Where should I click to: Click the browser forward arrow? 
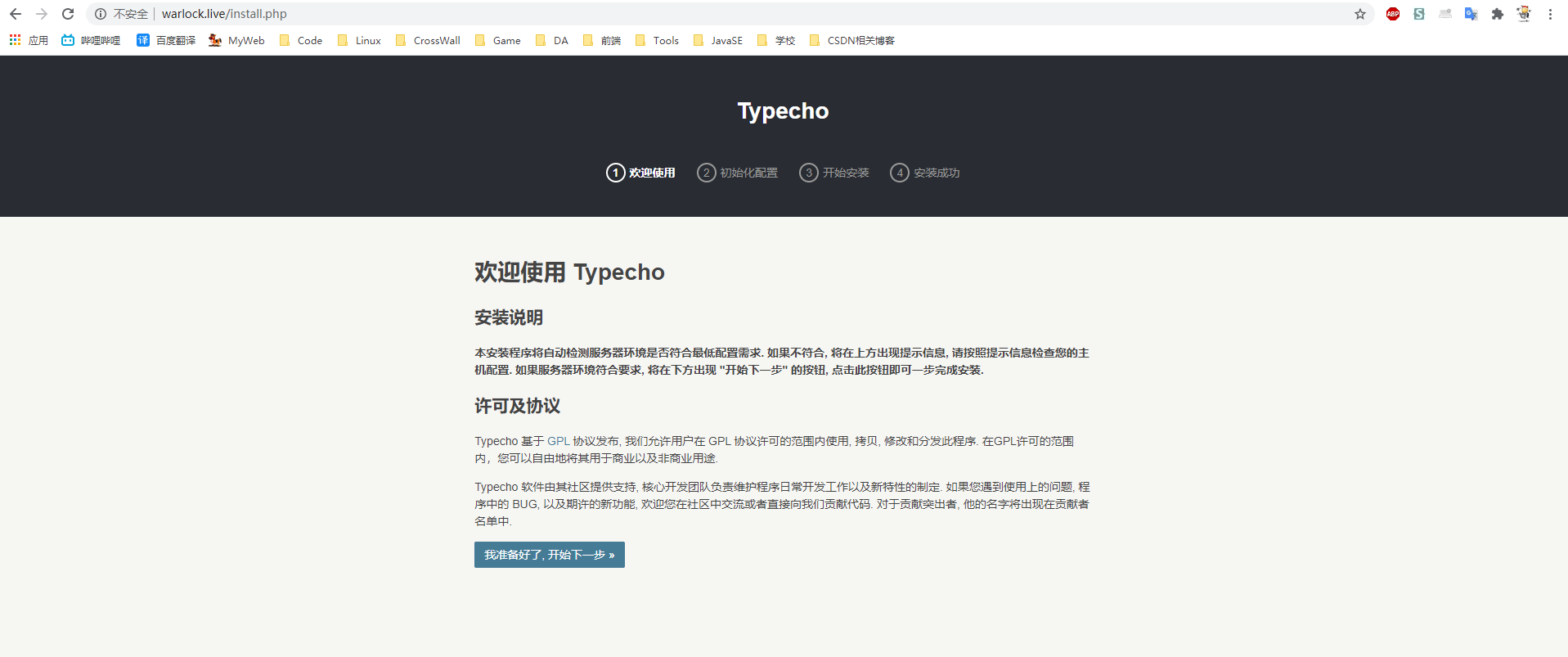42,14
